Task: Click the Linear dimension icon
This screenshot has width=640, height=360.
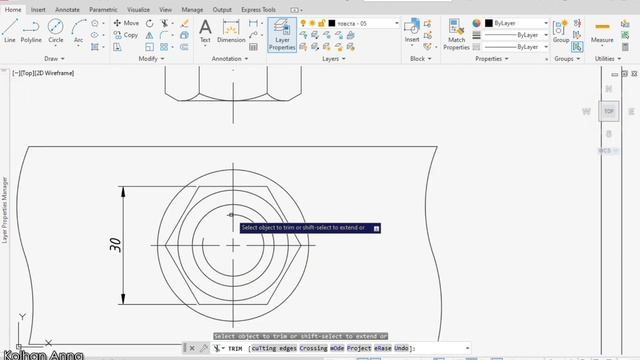Action: tap(253, 23)
